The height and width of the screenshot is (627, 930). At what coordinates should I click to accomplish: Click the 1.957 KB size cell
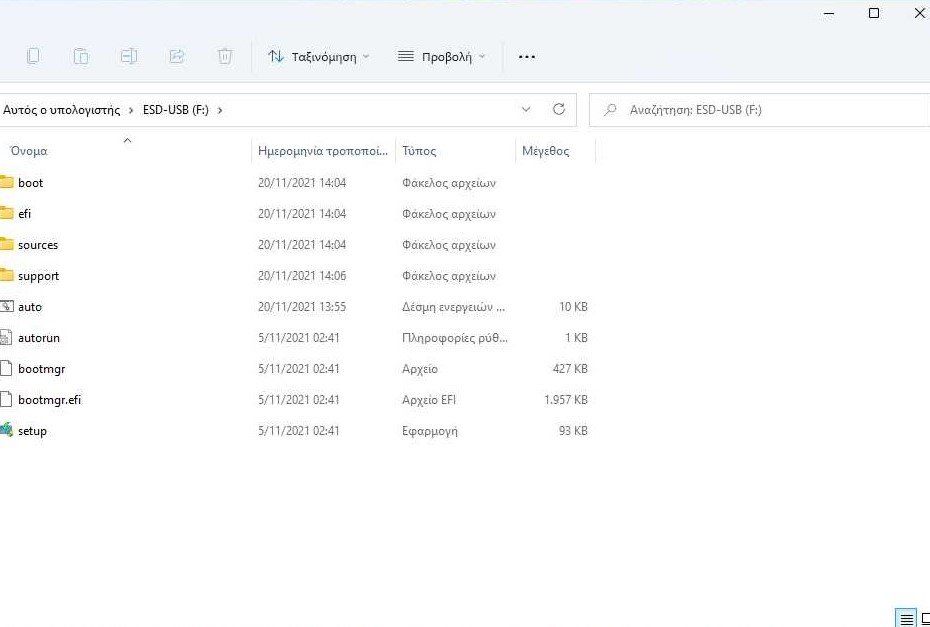[x=566, y=400]
